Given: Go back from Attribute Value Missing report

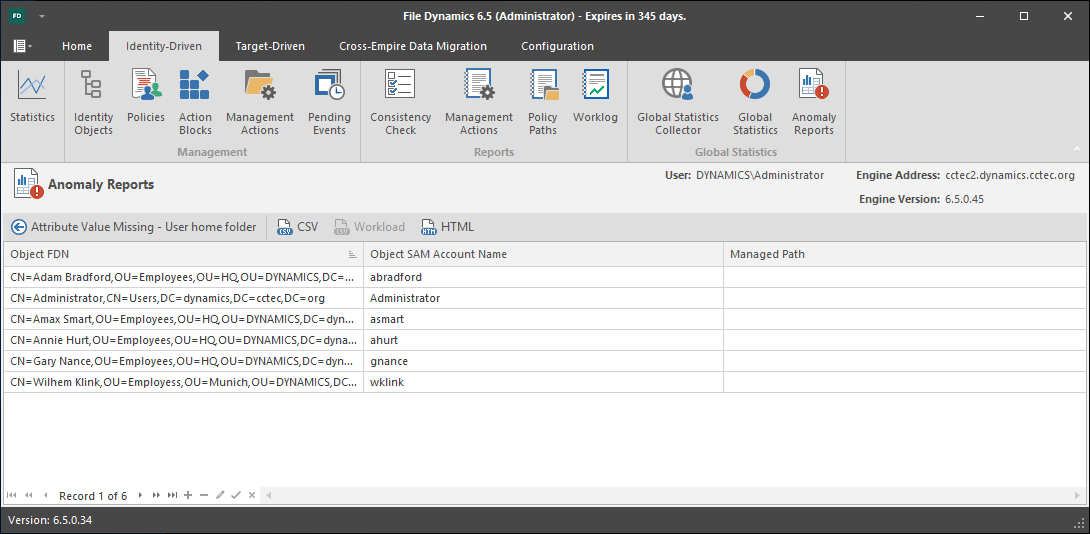Looking at the screenshot, I should coord(18,227).
